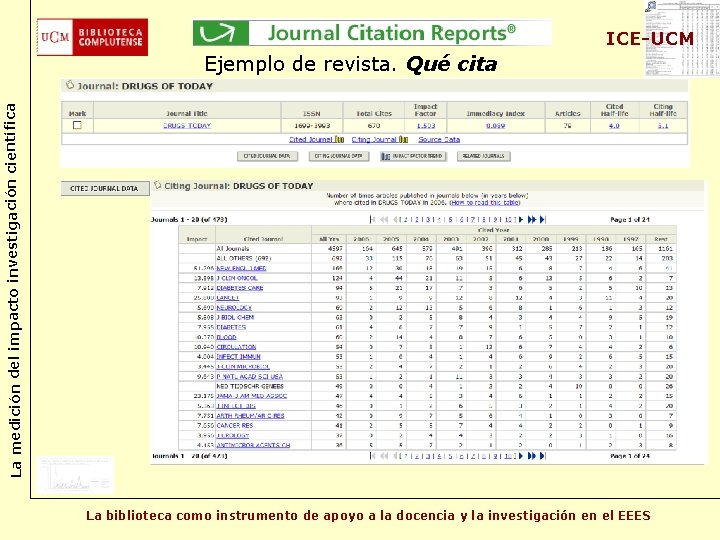Screen dimensions: 720x540
Task: Click the bottom pager next-page single arrow
Action: coord(521,456)
